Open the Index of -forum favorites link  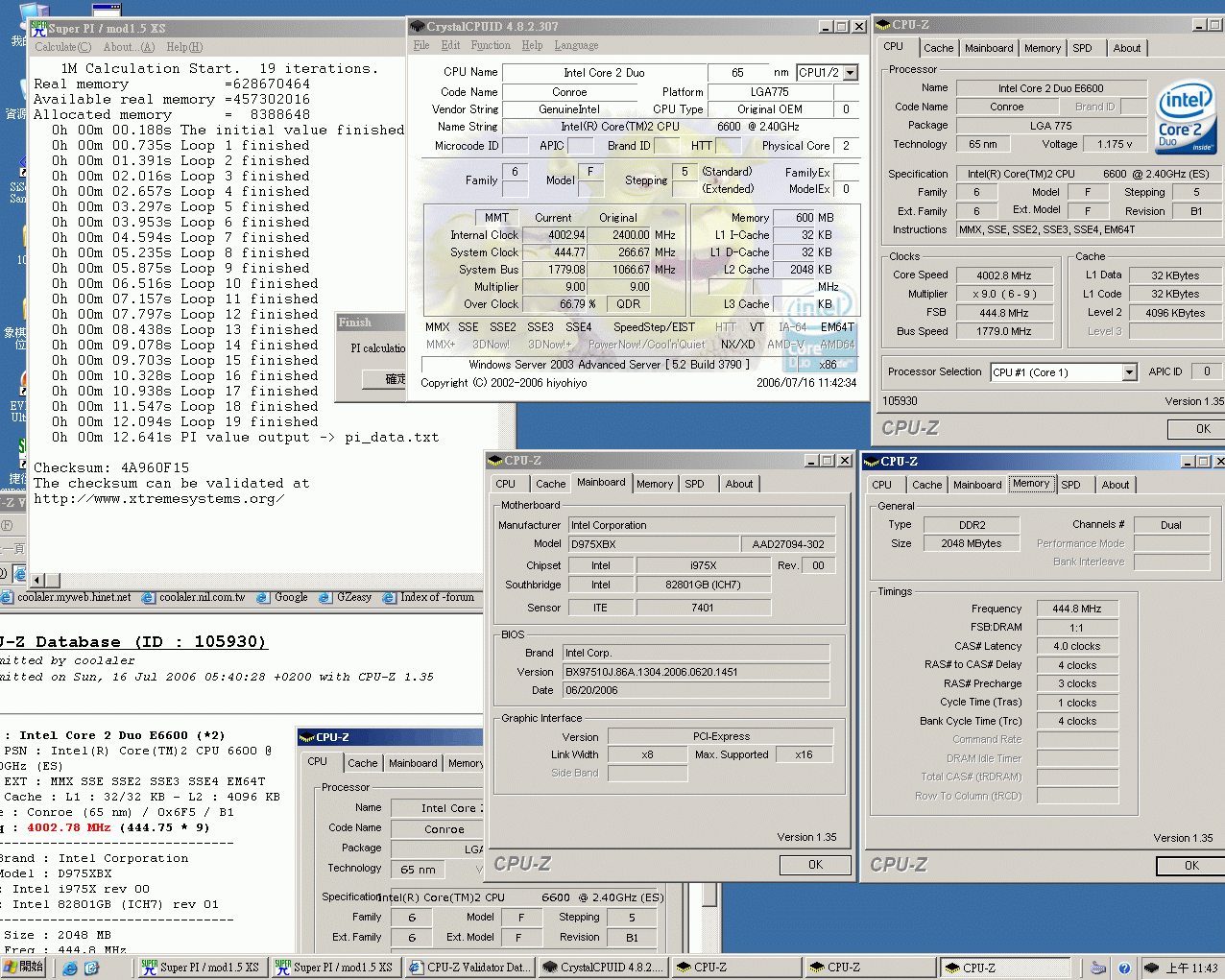coord(429,597)
